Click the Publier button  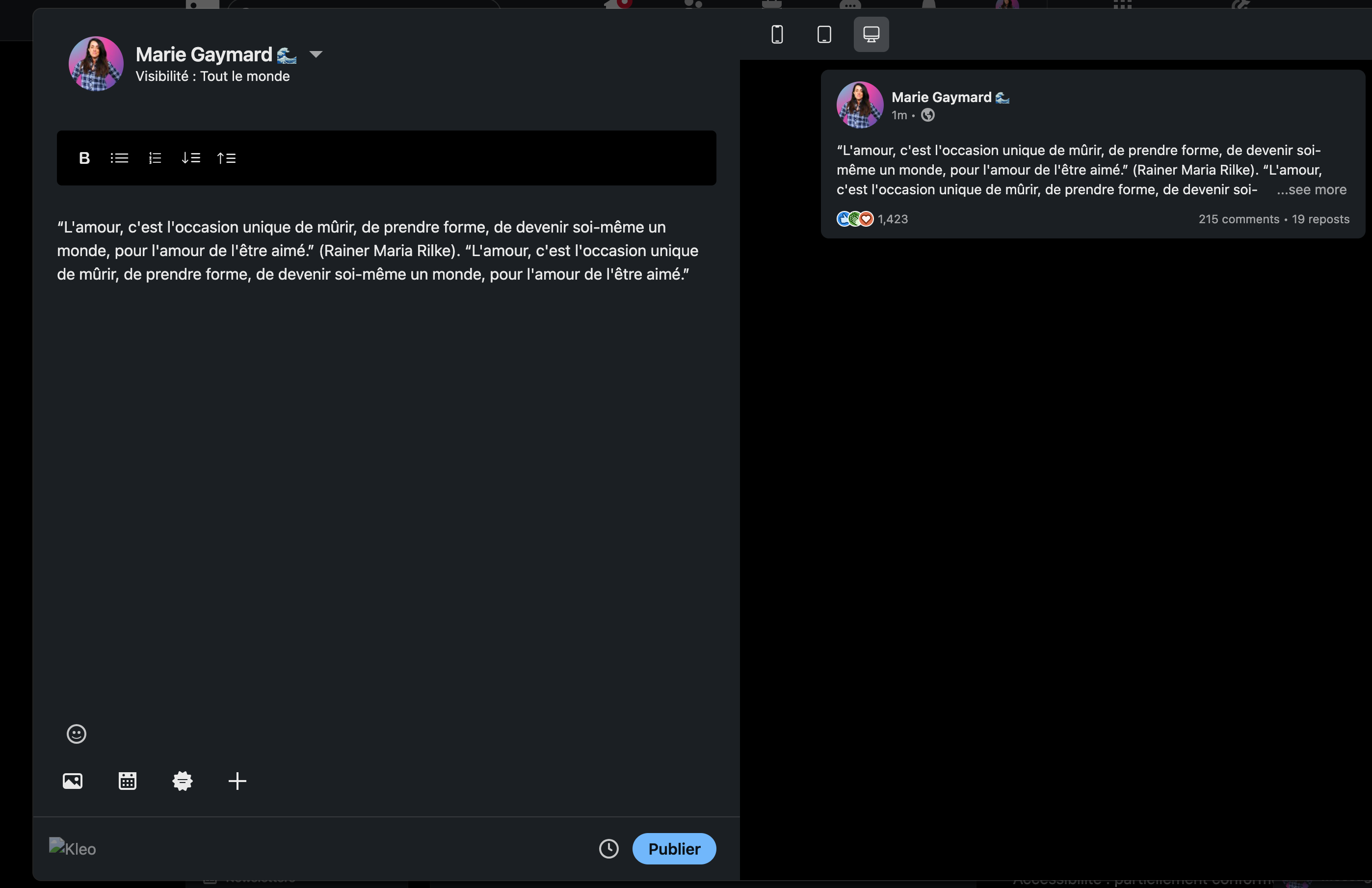pos(674,848)
